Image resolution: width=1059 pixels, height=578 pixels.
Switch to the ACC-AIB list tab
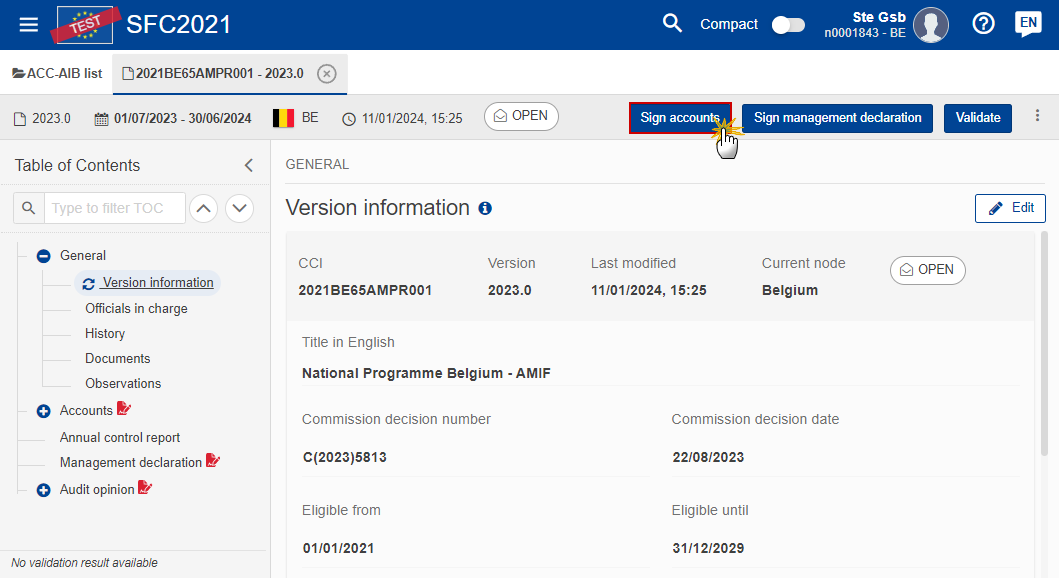coord(58,74)
